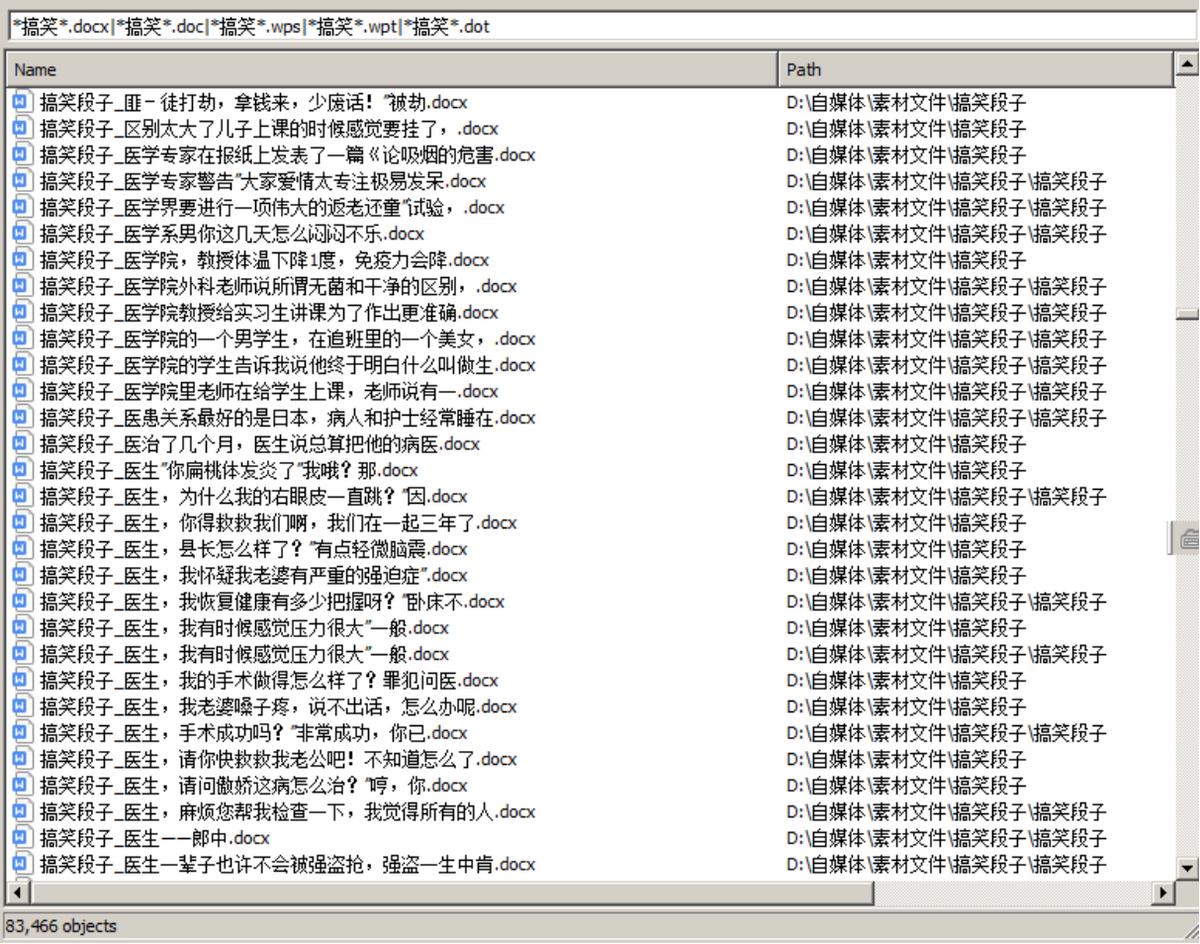Pick the docx icon next to '医生——郎中.docx'
The image size is (1200, 944).
(x=21, y=837)
